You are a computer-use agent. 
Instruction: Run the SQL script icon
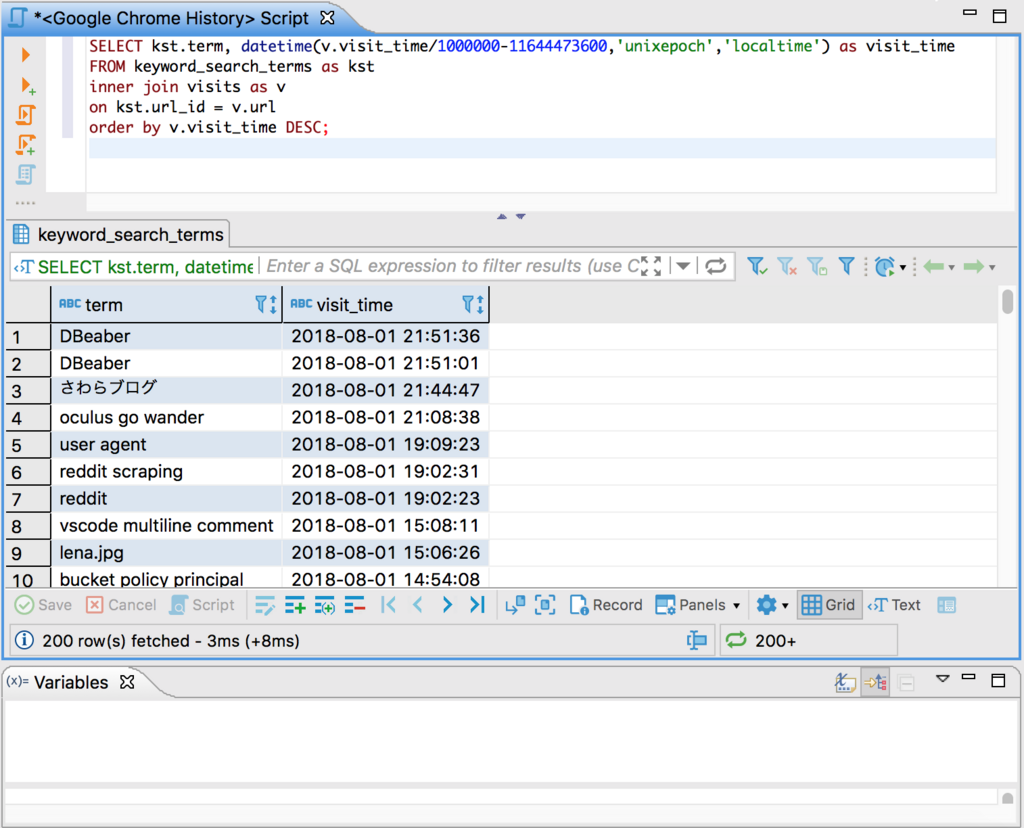[25, 115]
